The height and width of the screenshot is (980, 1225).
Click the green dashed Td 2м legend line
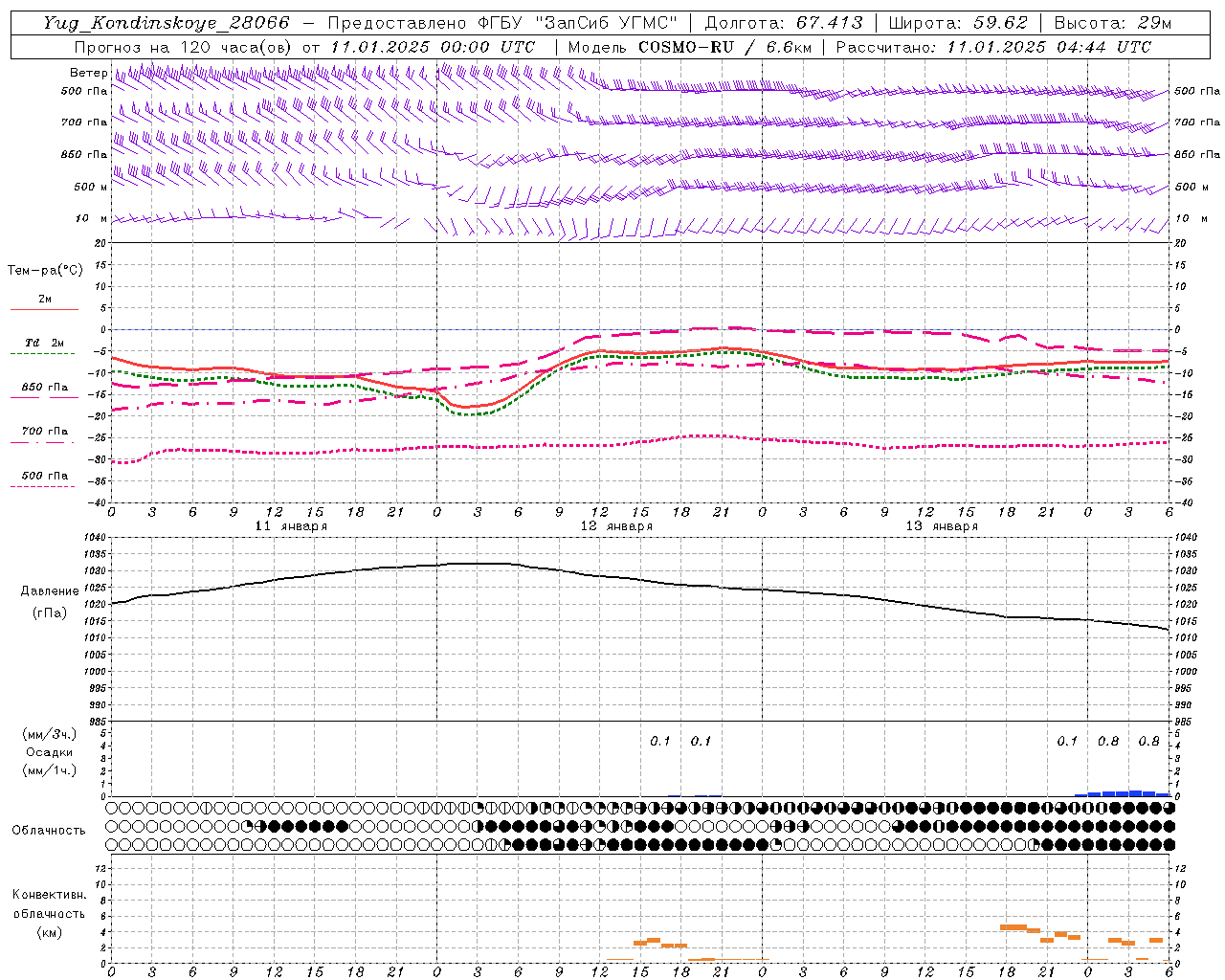click(43, 354)
